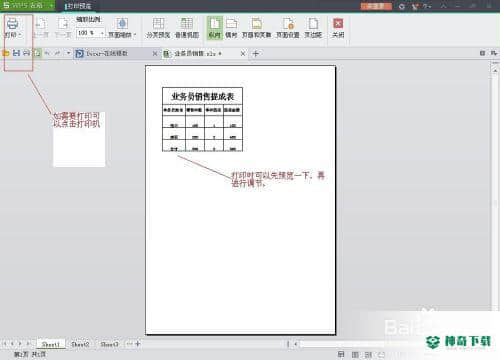Close print preview with red 关闭 icon
This screenshot has height=360, width=500.
(338, 28)
